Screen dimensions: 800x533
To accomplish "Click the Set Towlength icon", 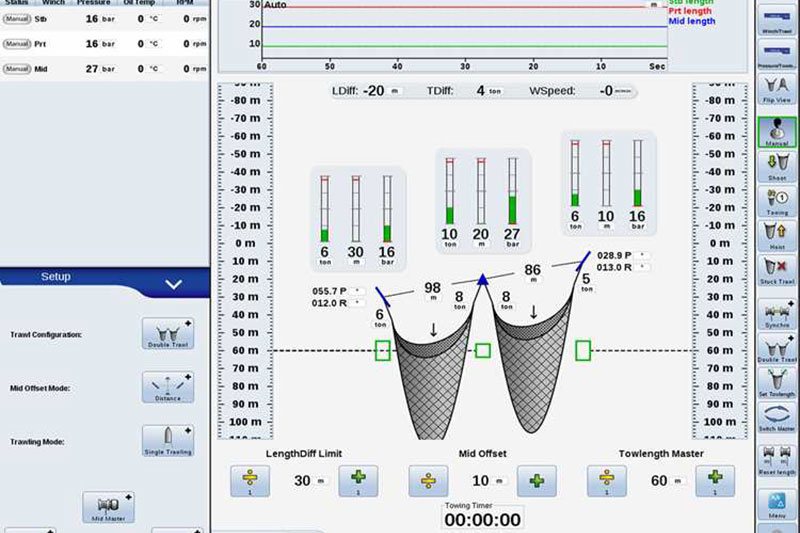I will point(777,382).
